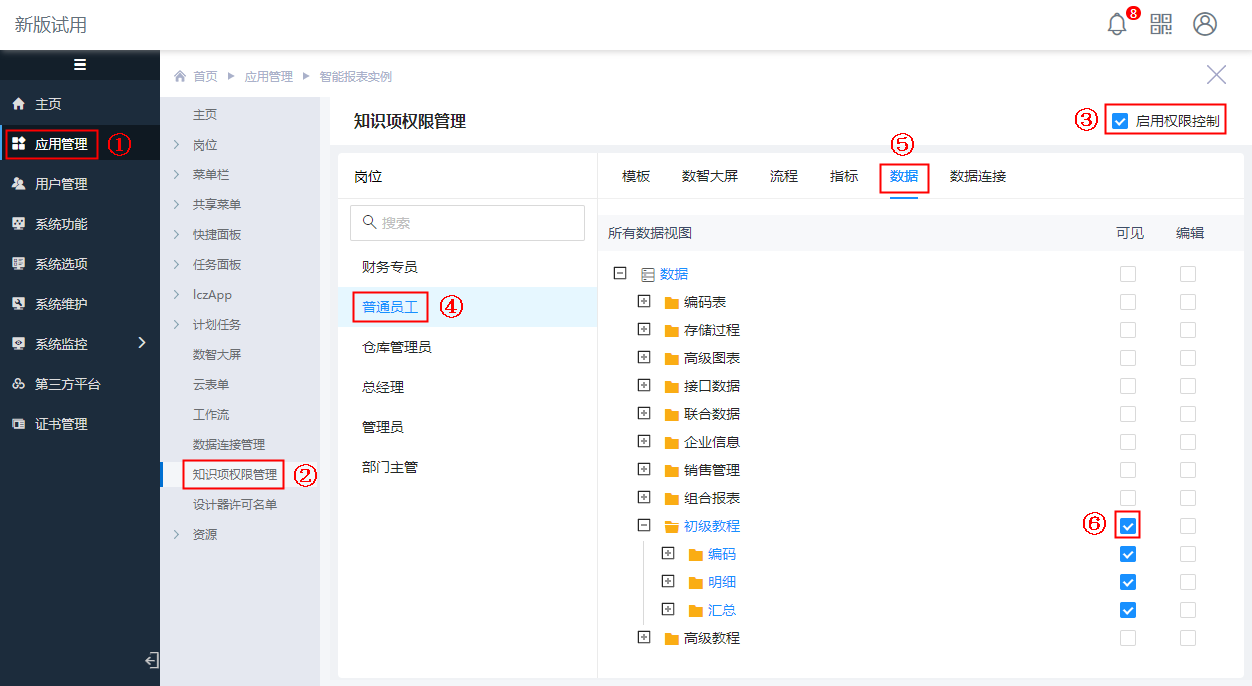Screen dimensions: 1252x686
Task: Click the 岗位 search input field
Action: coord(468,223)
